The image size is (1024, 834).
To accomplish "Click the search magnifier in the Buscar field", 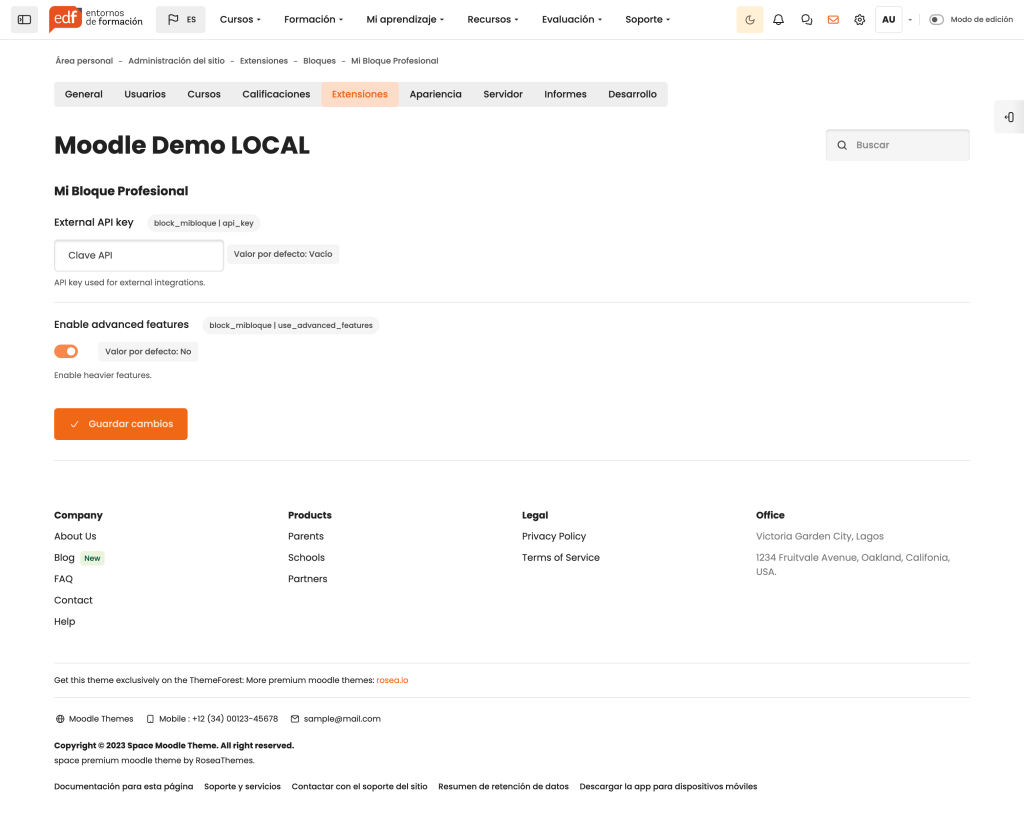I will [x=841, y=144].
